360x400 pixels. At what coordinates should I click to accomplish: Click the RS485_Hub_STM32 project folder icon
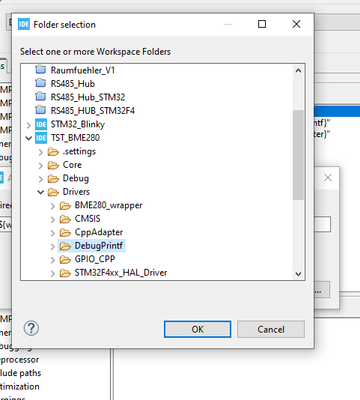(40, 97)
